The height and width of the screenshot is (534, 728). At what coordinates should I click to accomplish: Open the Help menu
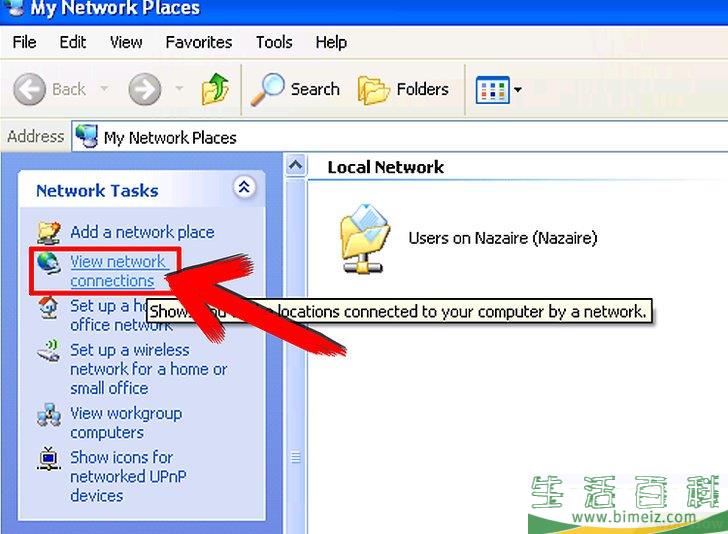pyautogui.click(x=331, y=42)
